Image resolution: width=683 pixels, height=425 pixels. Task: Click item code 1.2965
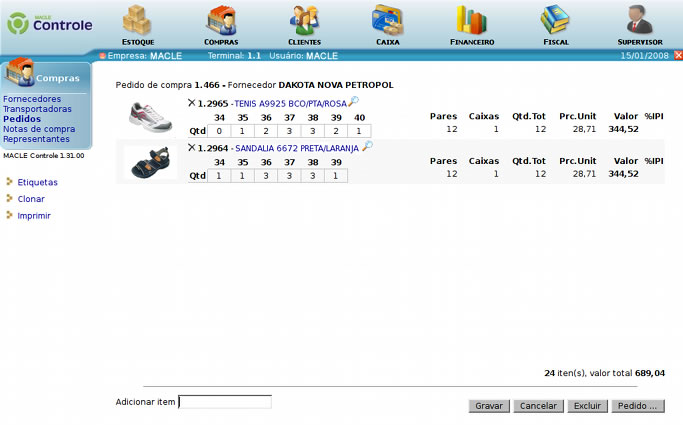click(x=213, y=104)
